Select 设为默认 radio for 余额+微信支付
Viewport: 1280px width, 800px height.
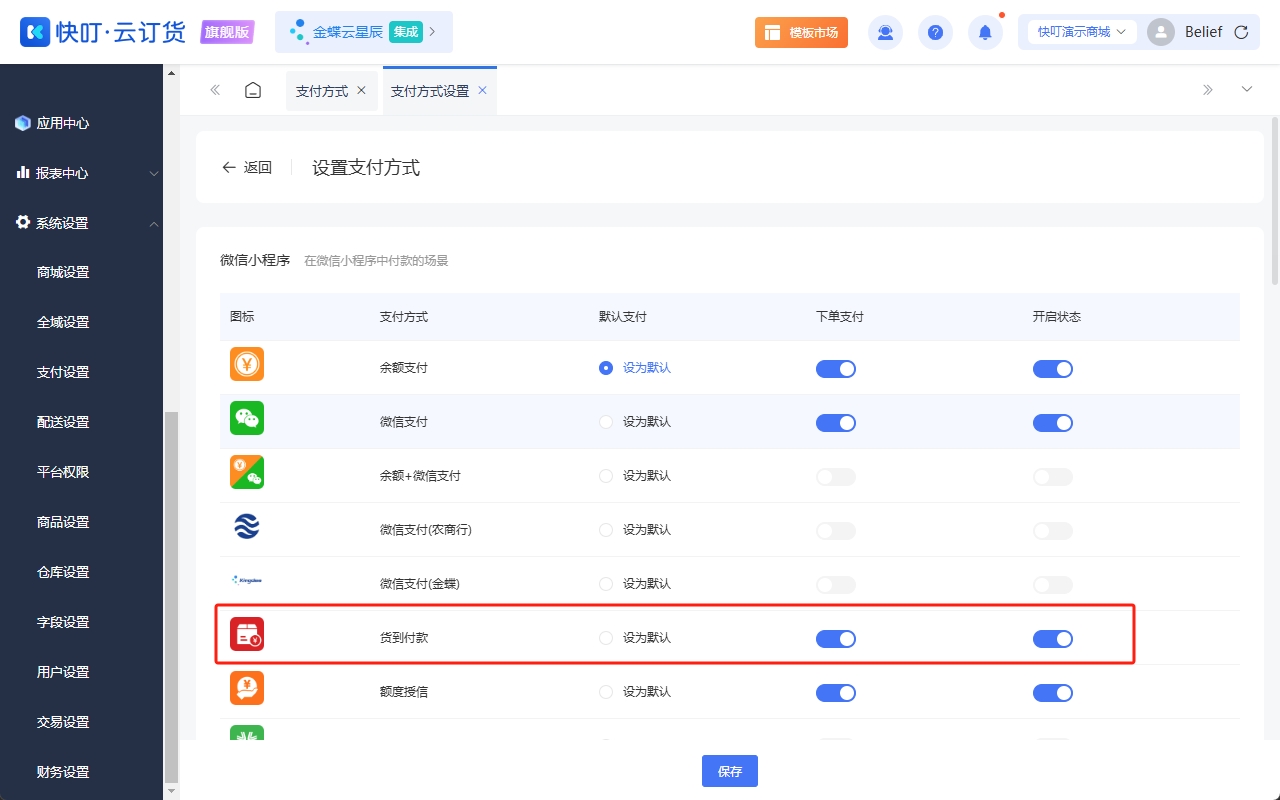point(606,476)
